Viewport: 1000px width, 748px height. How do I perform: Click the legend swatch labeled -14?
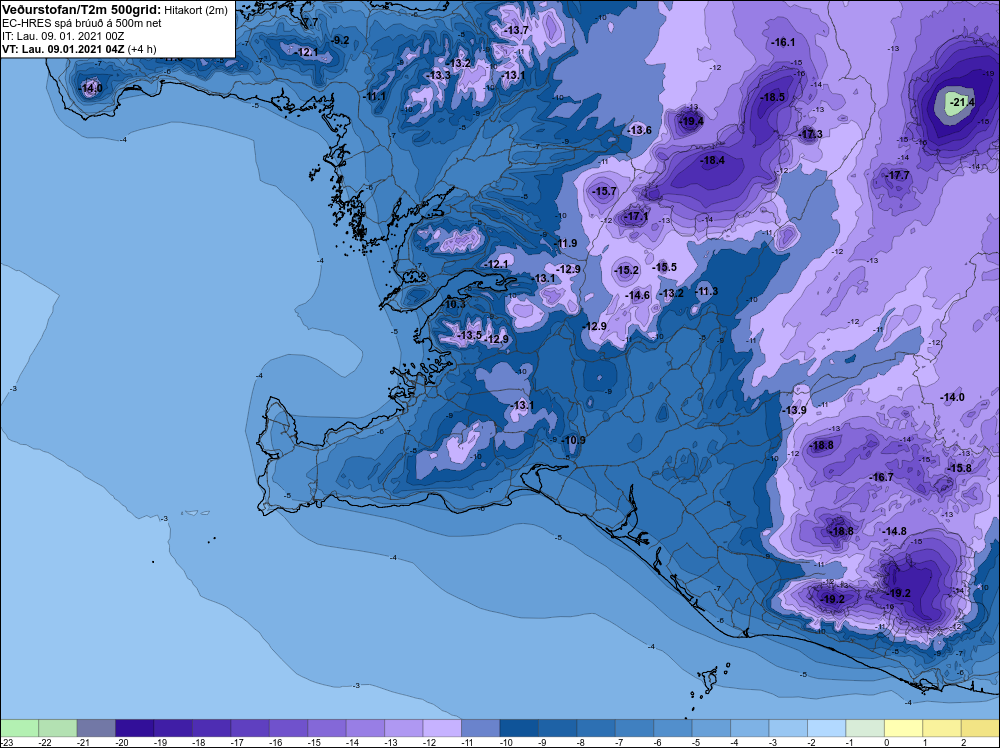(365, 728)
